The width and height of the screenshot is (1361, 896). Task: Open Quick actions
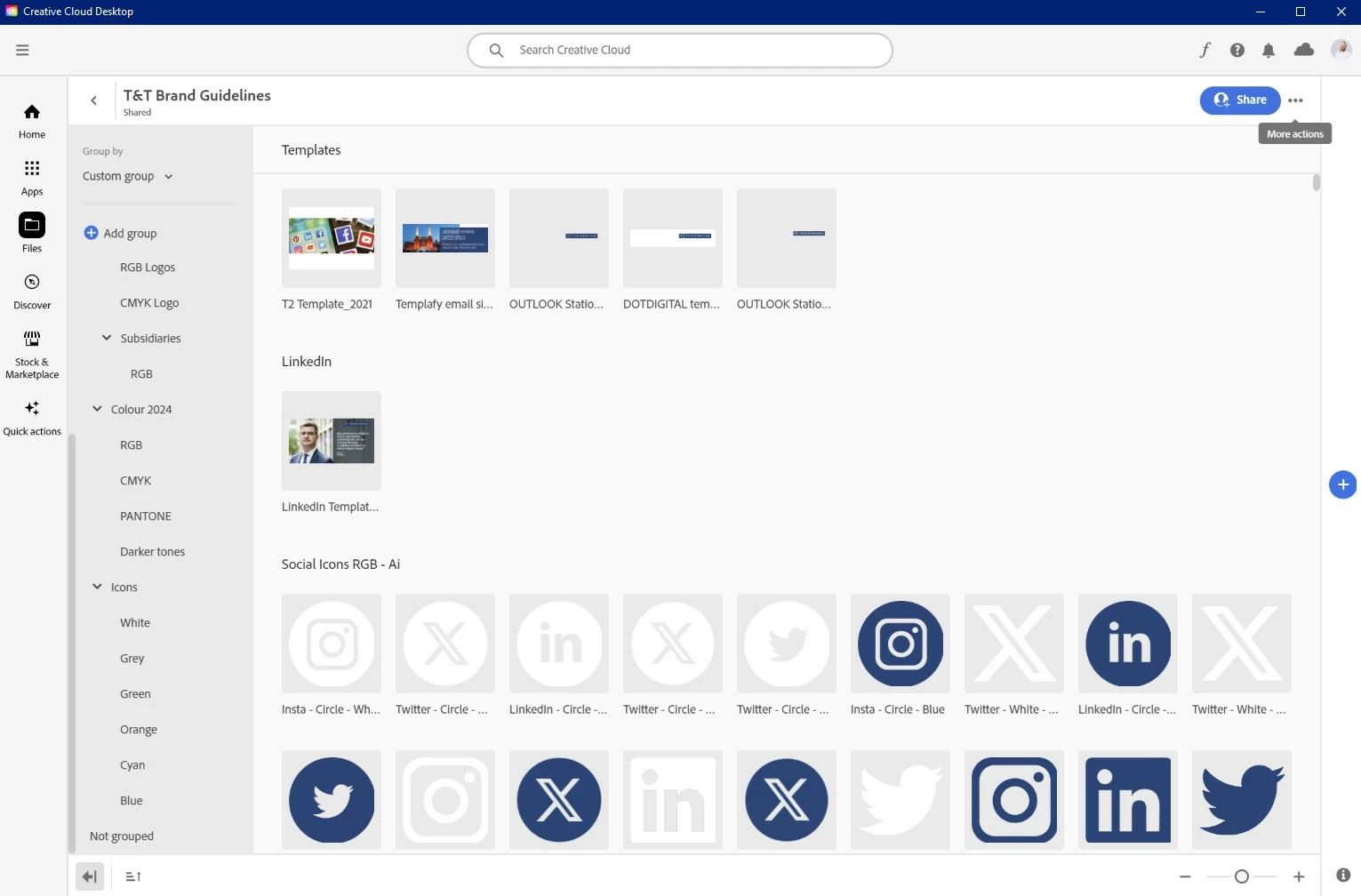coord(32,418)
